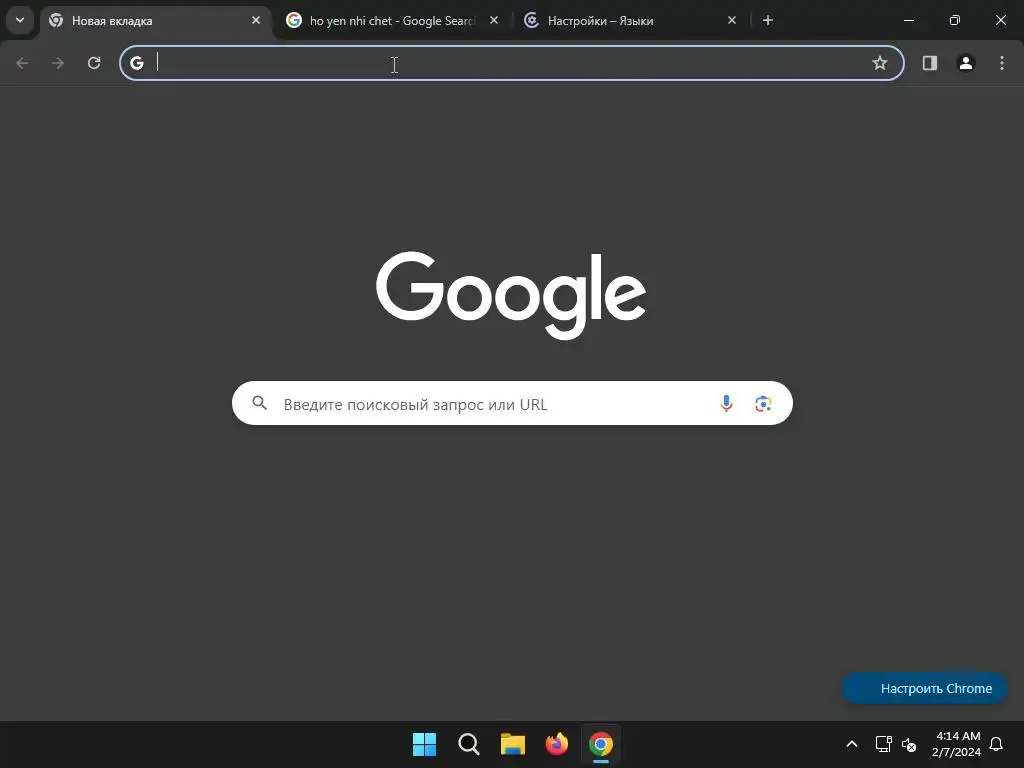Reload the current page
The width and height of the screenshot is (1024, 768).
coord(94,63)
